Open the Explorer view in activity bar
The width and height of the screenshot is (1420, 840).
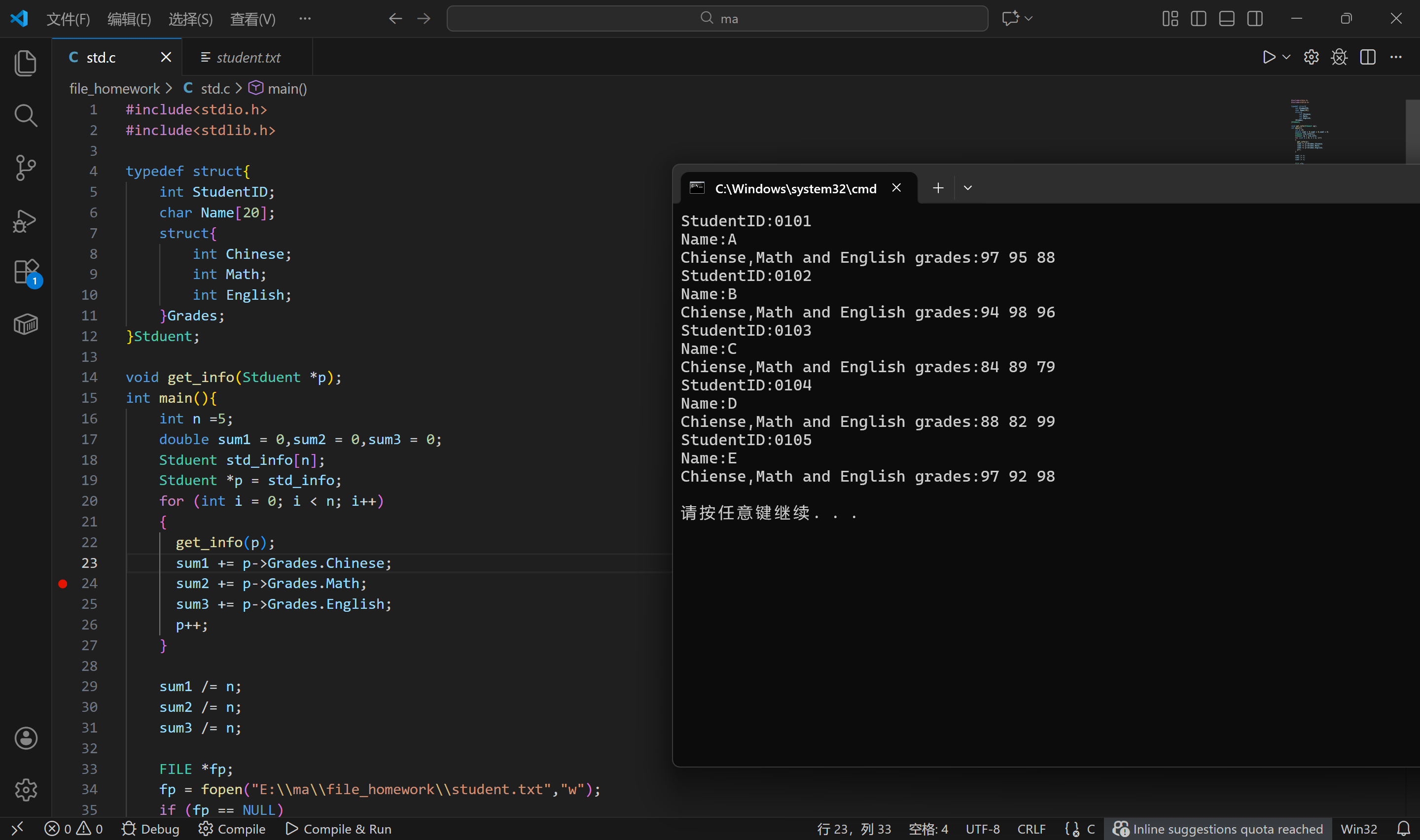26,62
